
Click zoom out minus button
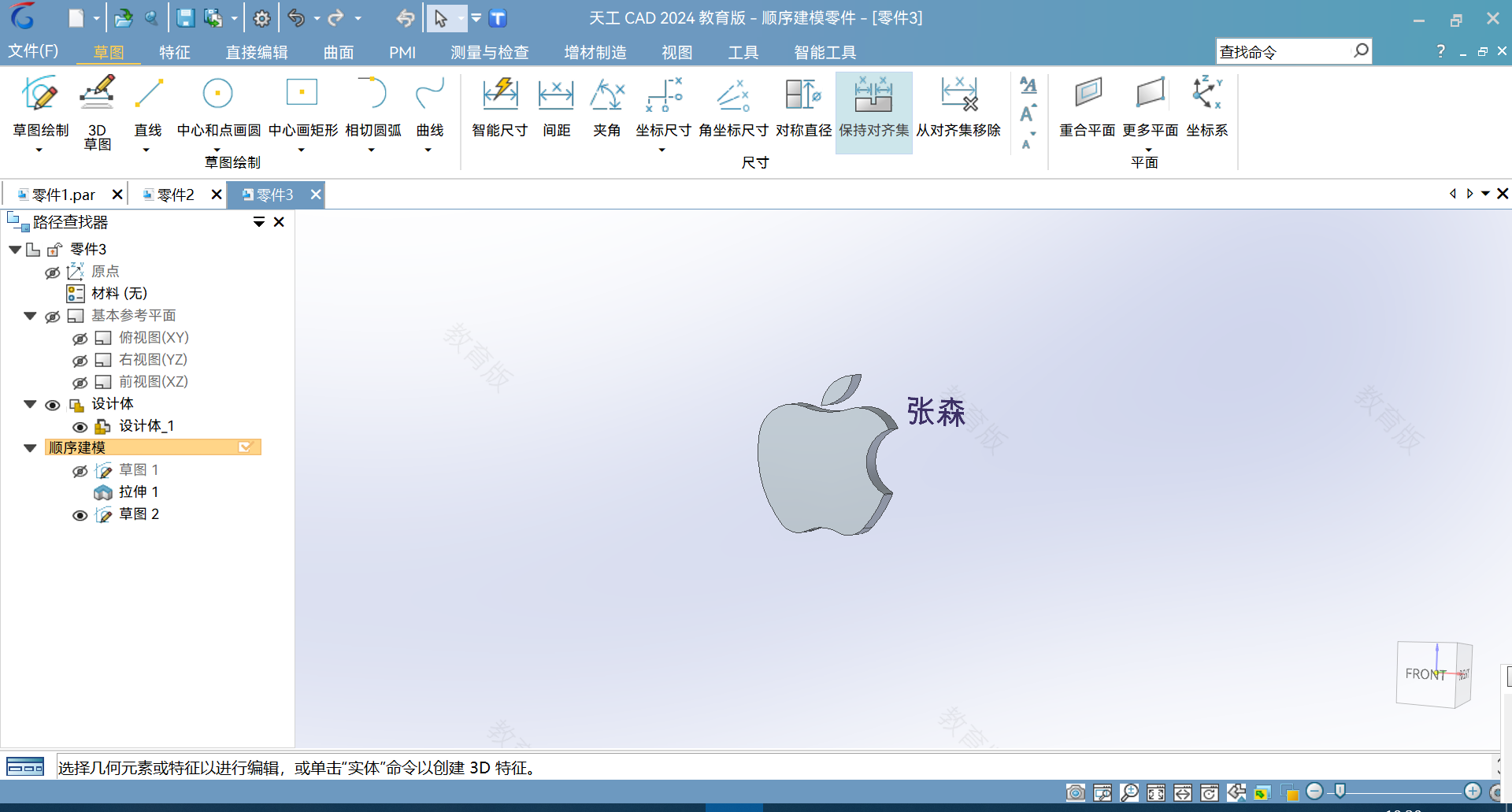tap(1314, 792)
